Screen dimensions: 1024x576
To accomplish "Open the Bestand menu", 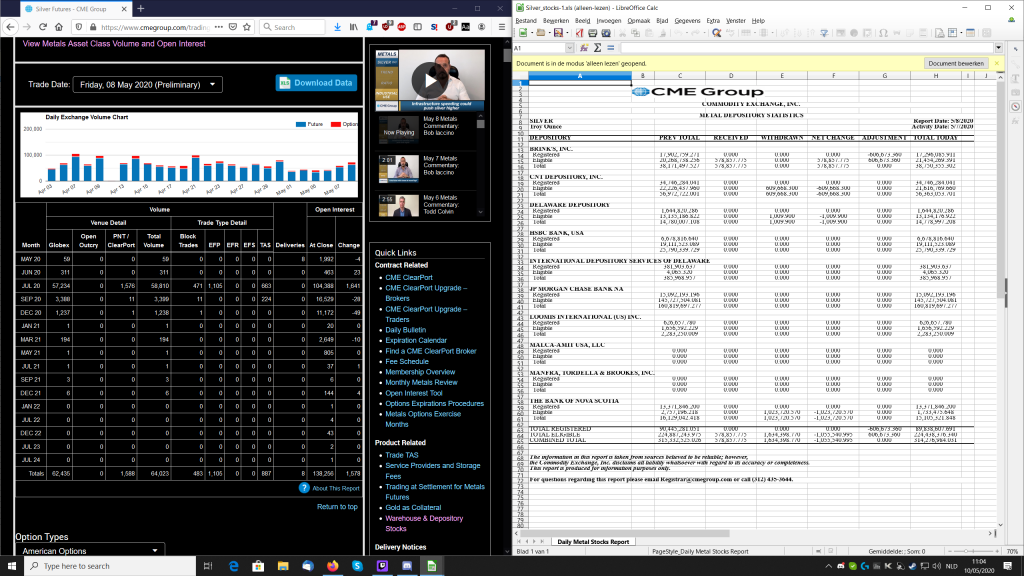I will point(526,20).
